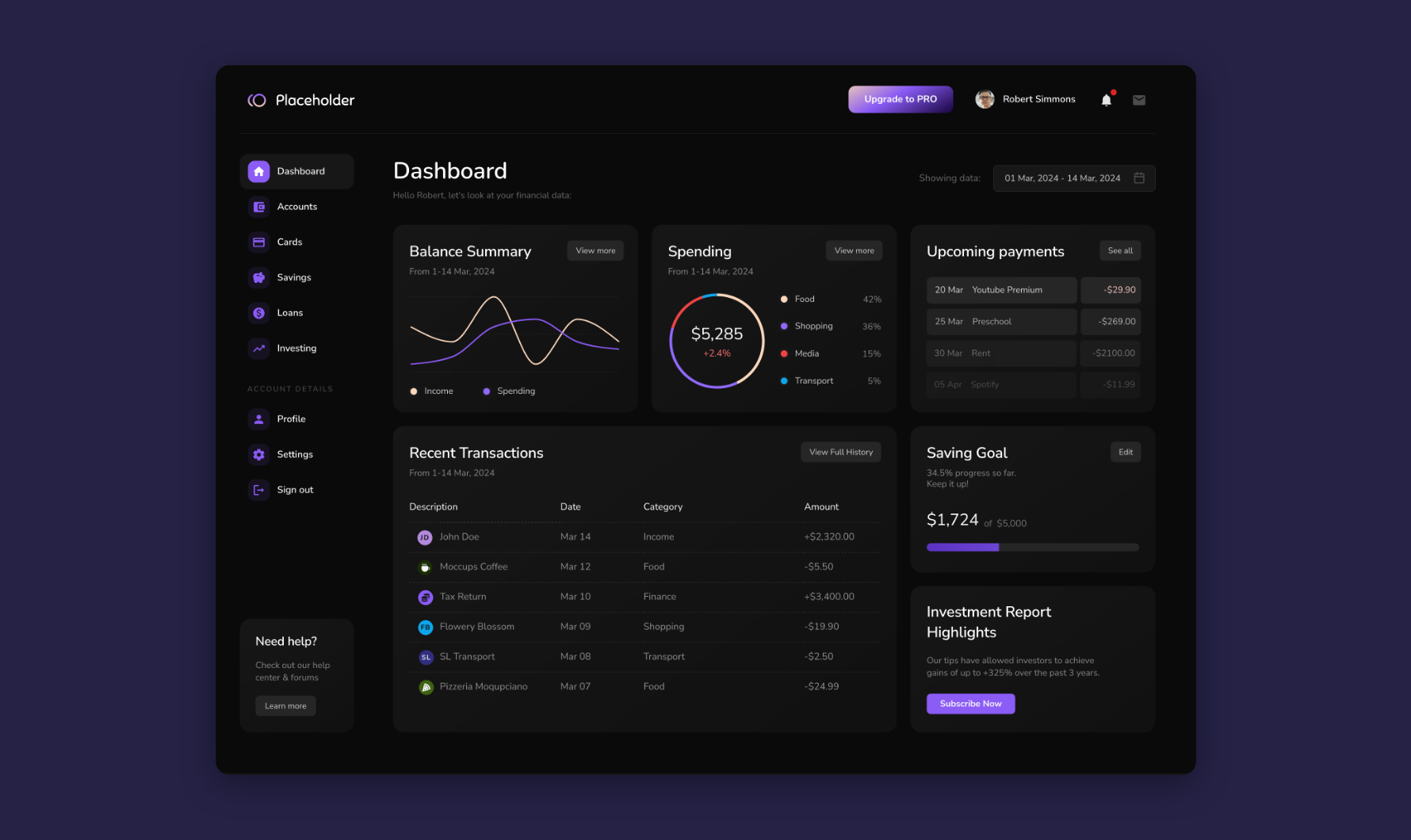Click View more on Spending card
Viewport: 1411px width, 840px height.
854,250
